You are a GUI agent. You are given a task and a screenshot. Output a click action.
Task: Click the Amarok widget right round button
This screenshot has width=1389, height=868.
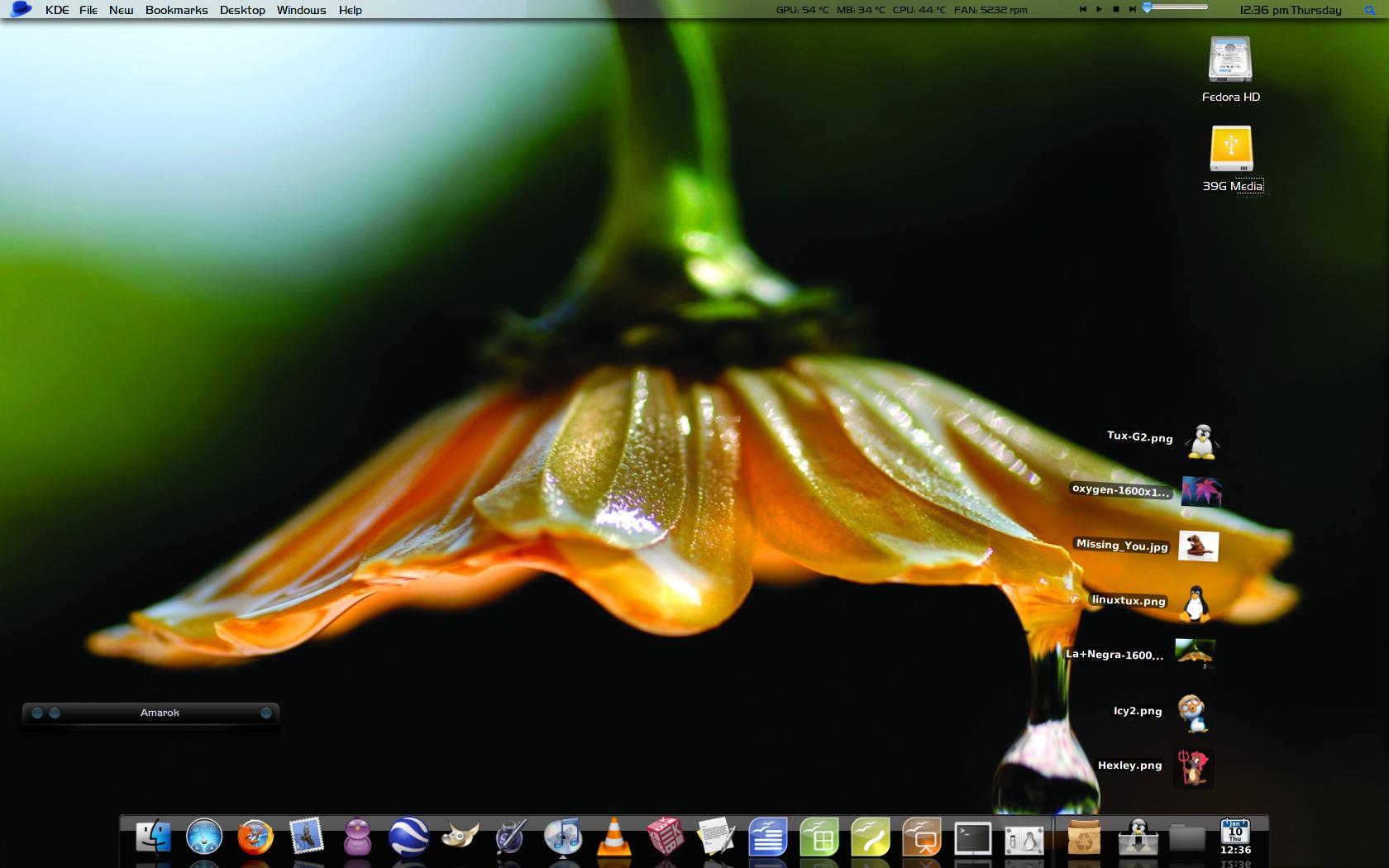(x=266, y=713)
